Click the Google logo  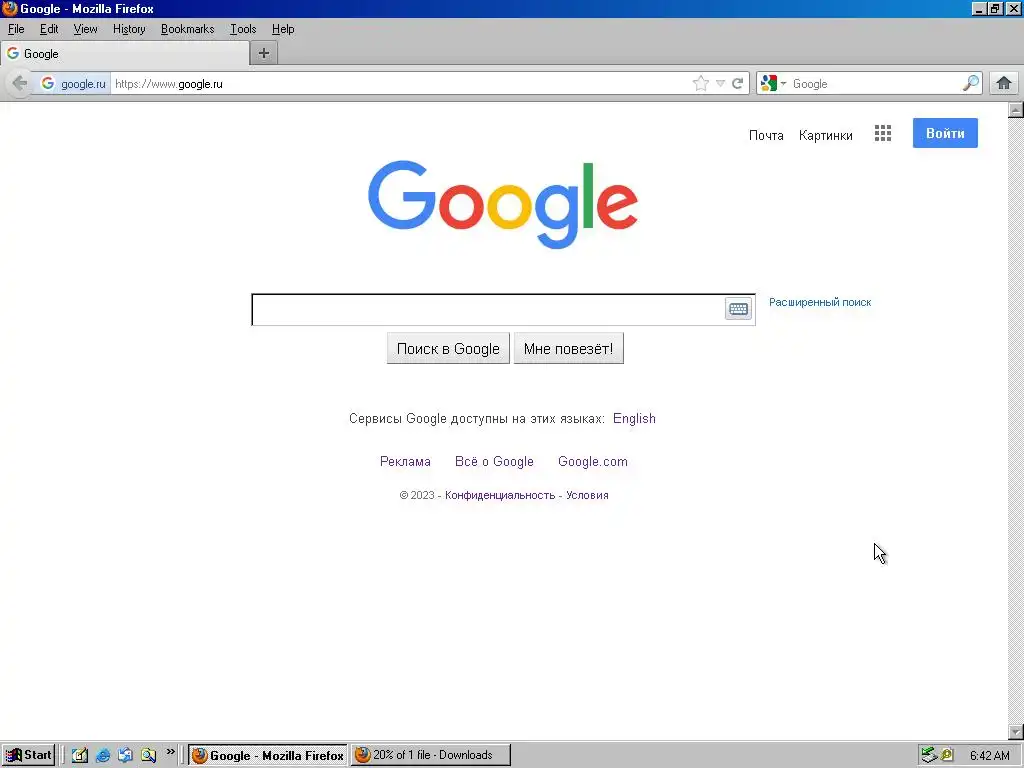click(x=503, y=204)
